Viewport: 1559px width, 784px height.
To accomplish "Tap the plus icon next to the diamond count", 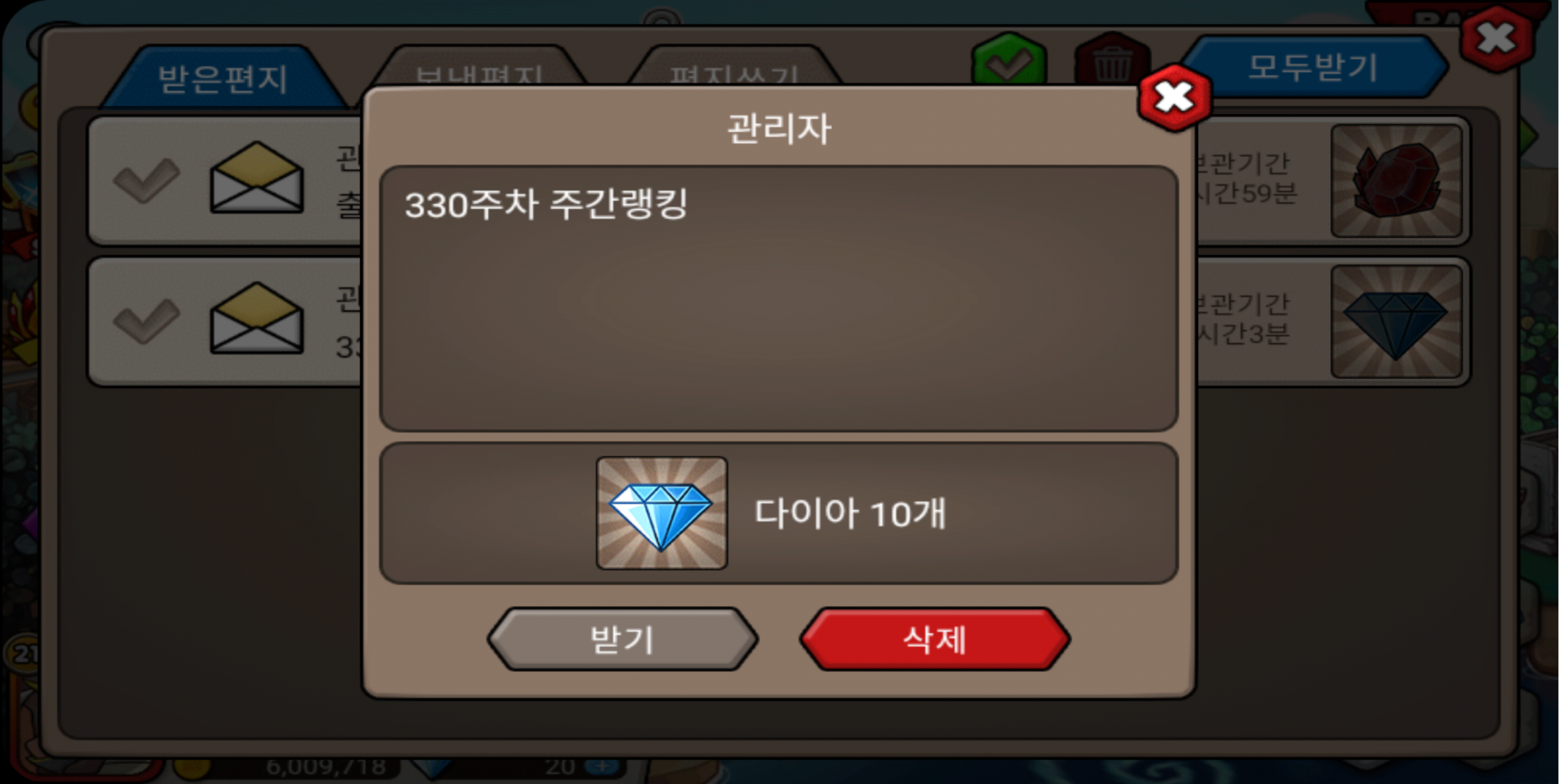I will (x=602, y=766).
